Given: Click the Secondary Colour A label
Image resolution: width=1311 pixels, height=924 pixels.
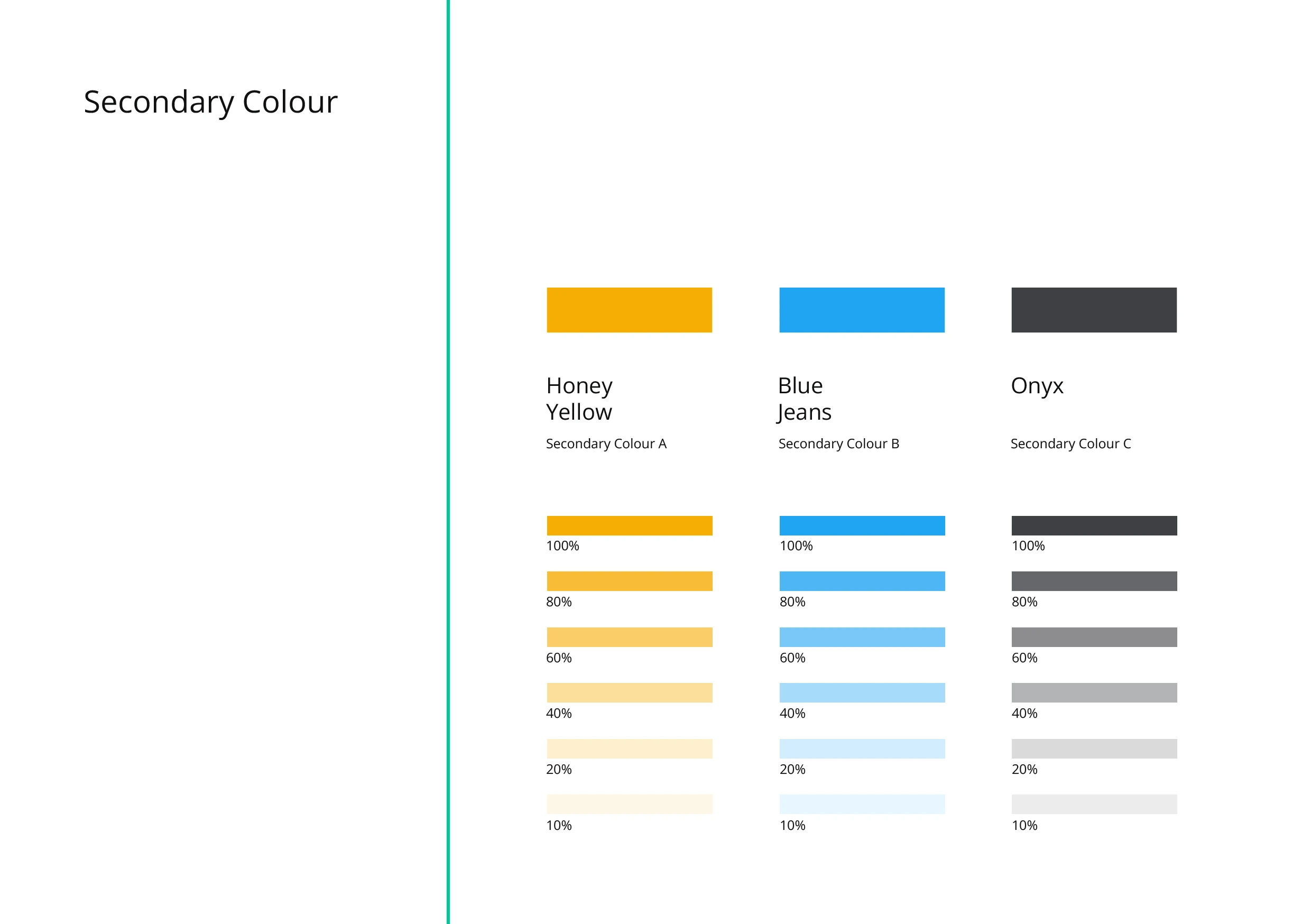Looking at the screenshot, I should coord(606,443).
